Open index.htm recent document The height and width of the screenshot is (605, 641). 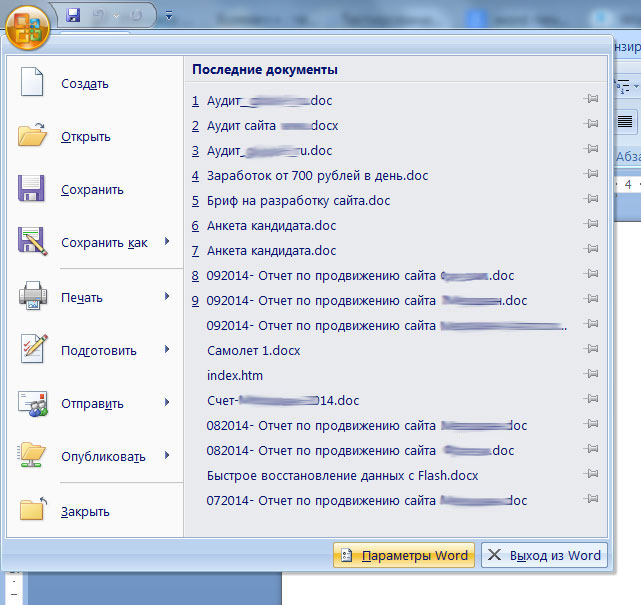(235, 375)
